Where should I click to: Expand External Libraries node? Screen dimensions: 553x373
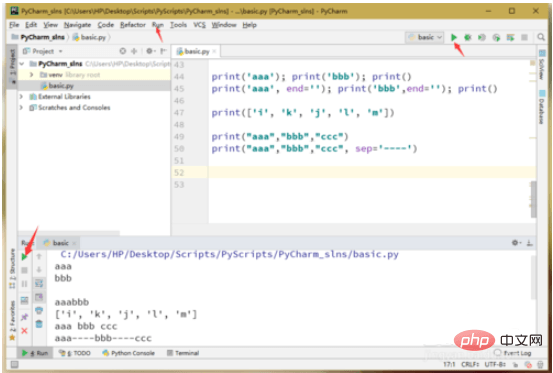point(21,96)
